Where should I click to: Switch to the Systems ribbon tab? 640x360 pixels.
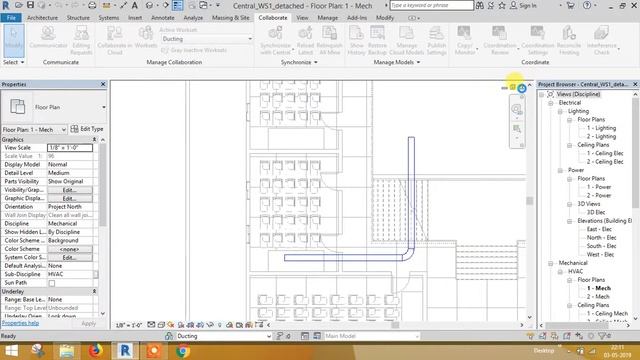[109, 18]
